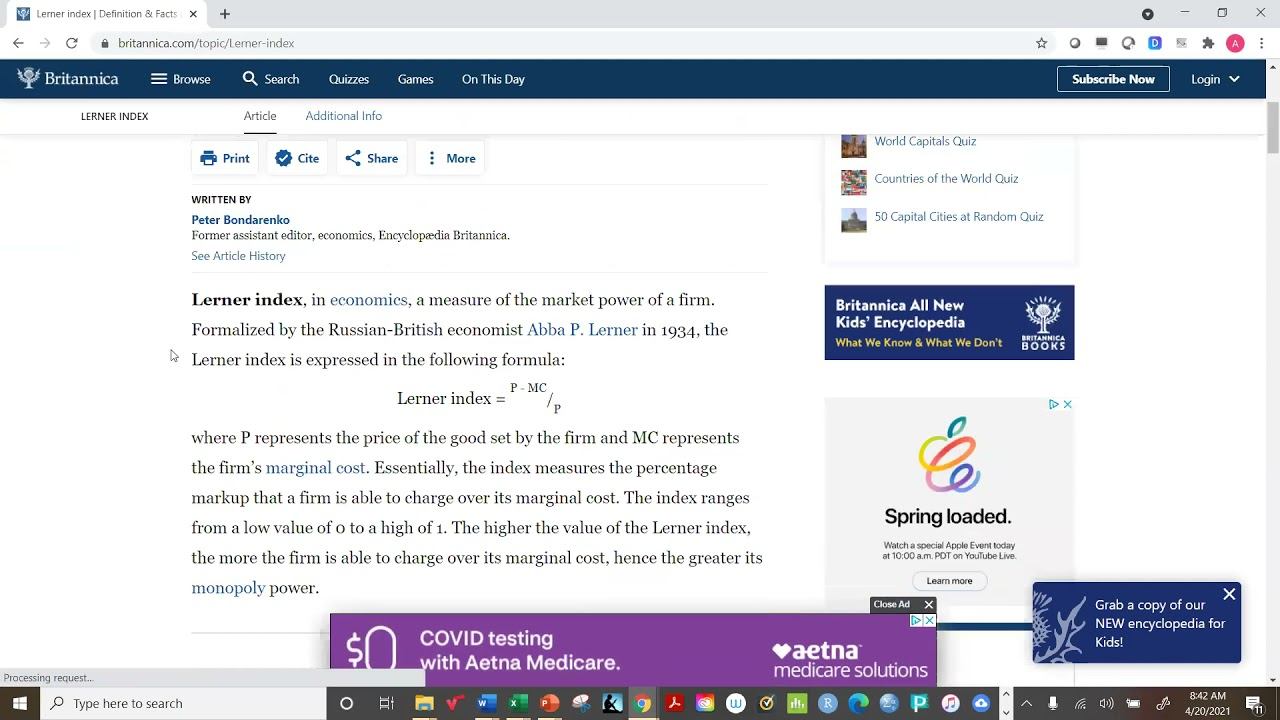Go to Games
This screenshot has width=1280, height=720.
click(x=415, y=79)
